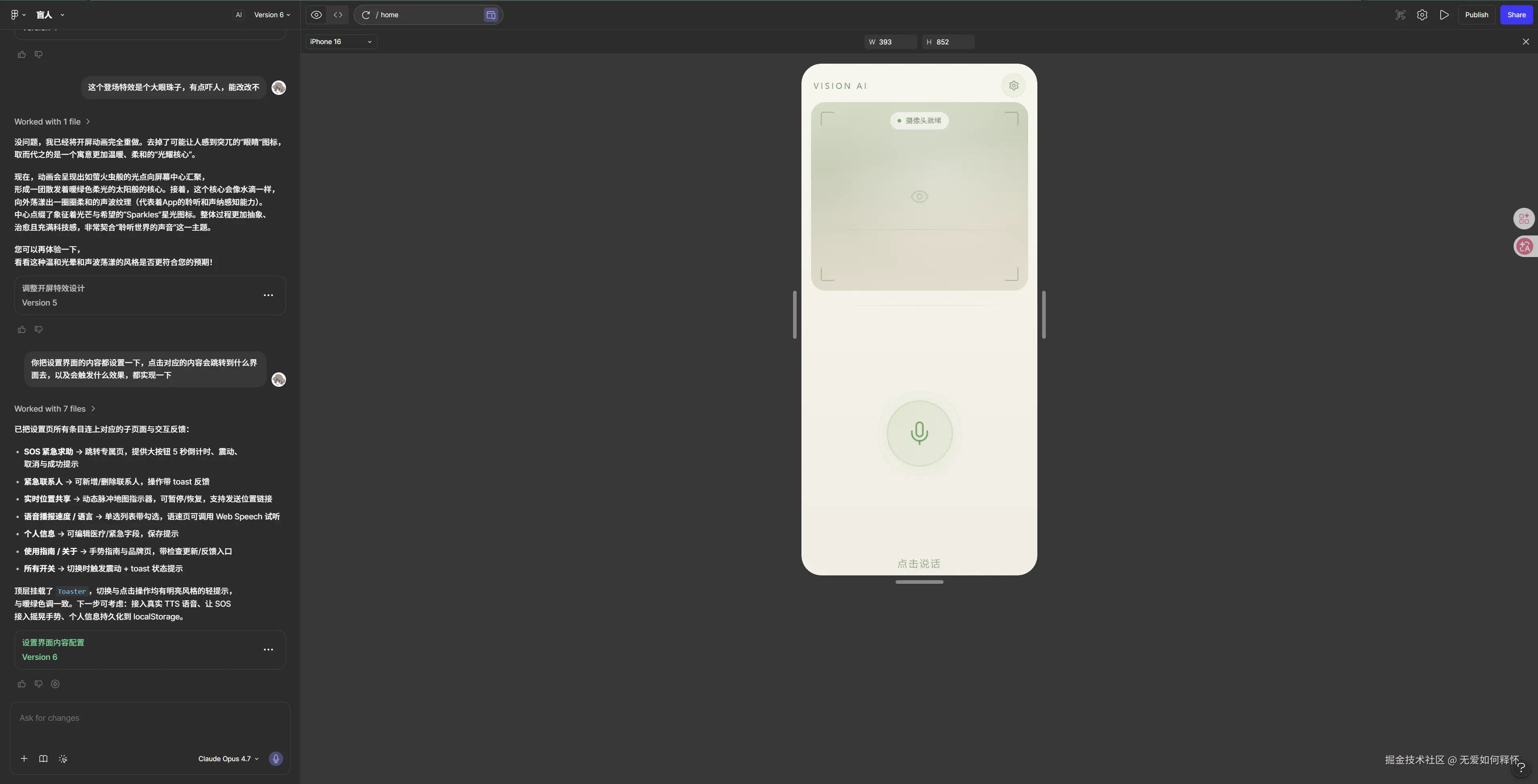Screen dimensions: 1538x784
Task: Expand Worked with 7 files
Action: point(55,408)
